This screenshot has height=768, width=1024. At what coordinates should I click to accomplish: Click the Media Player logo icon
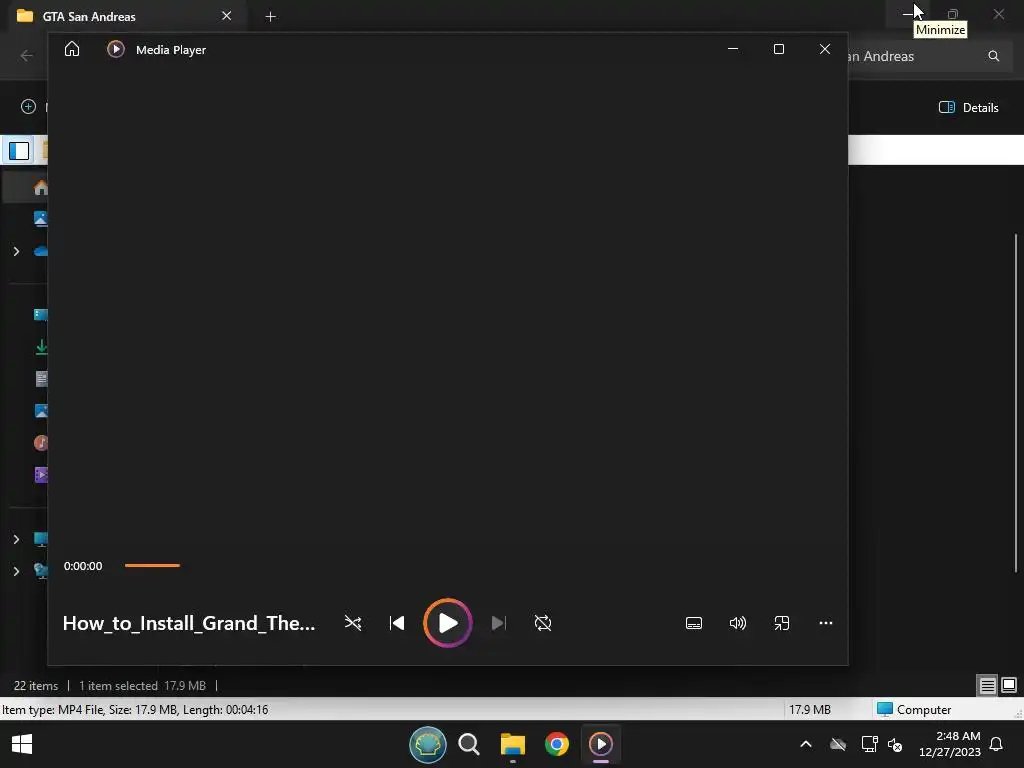pos(116,50)
